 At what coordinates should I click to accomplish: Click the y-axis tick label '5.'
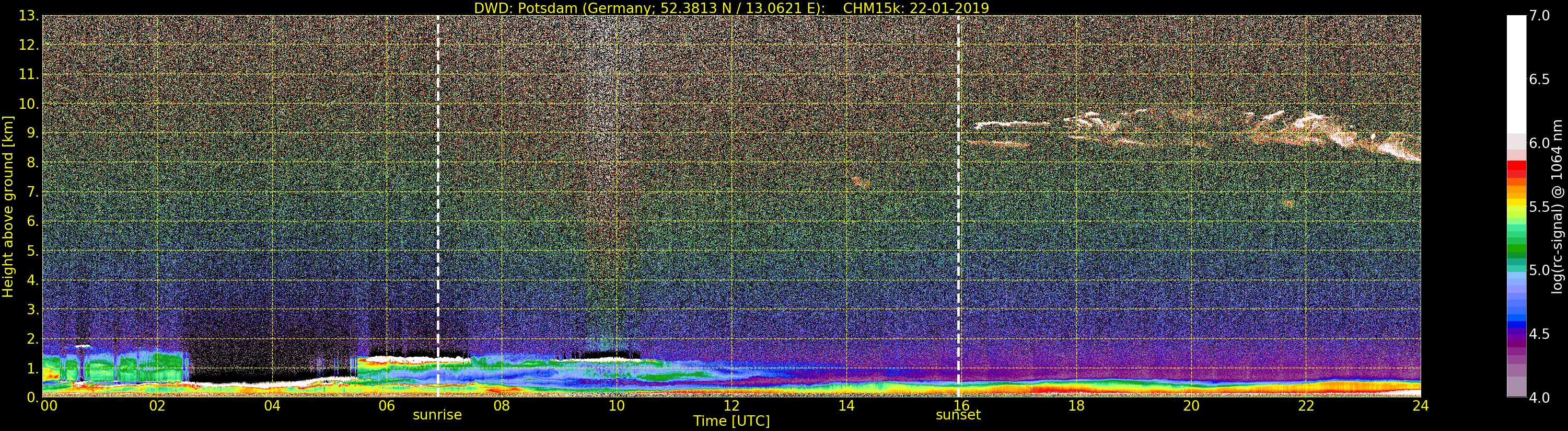[32, 251]
